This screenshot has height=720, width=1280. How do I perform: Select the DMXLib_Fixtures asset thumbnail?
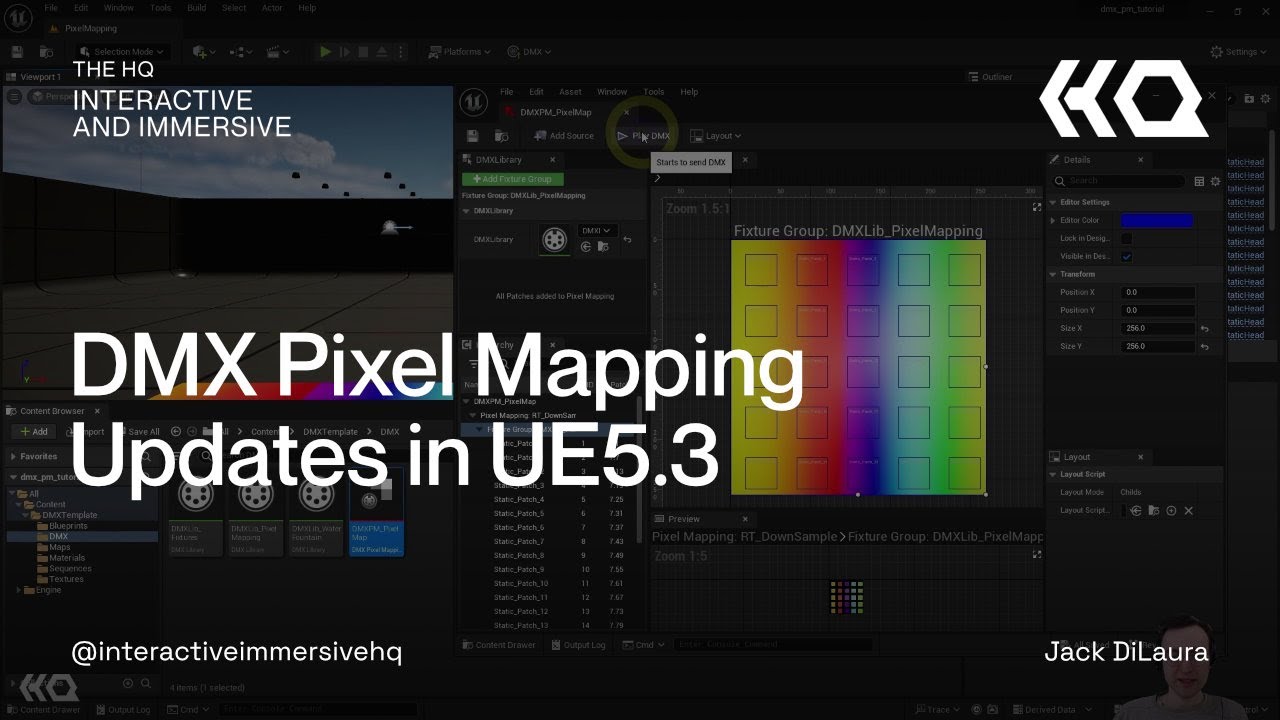coord(196,496)
